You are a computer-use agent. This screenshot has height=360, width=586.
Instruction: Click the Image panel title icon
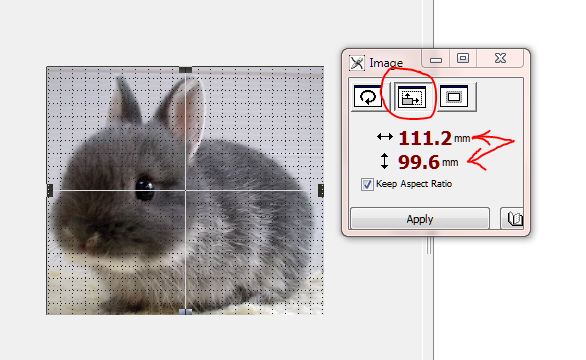tap(357, 62)
